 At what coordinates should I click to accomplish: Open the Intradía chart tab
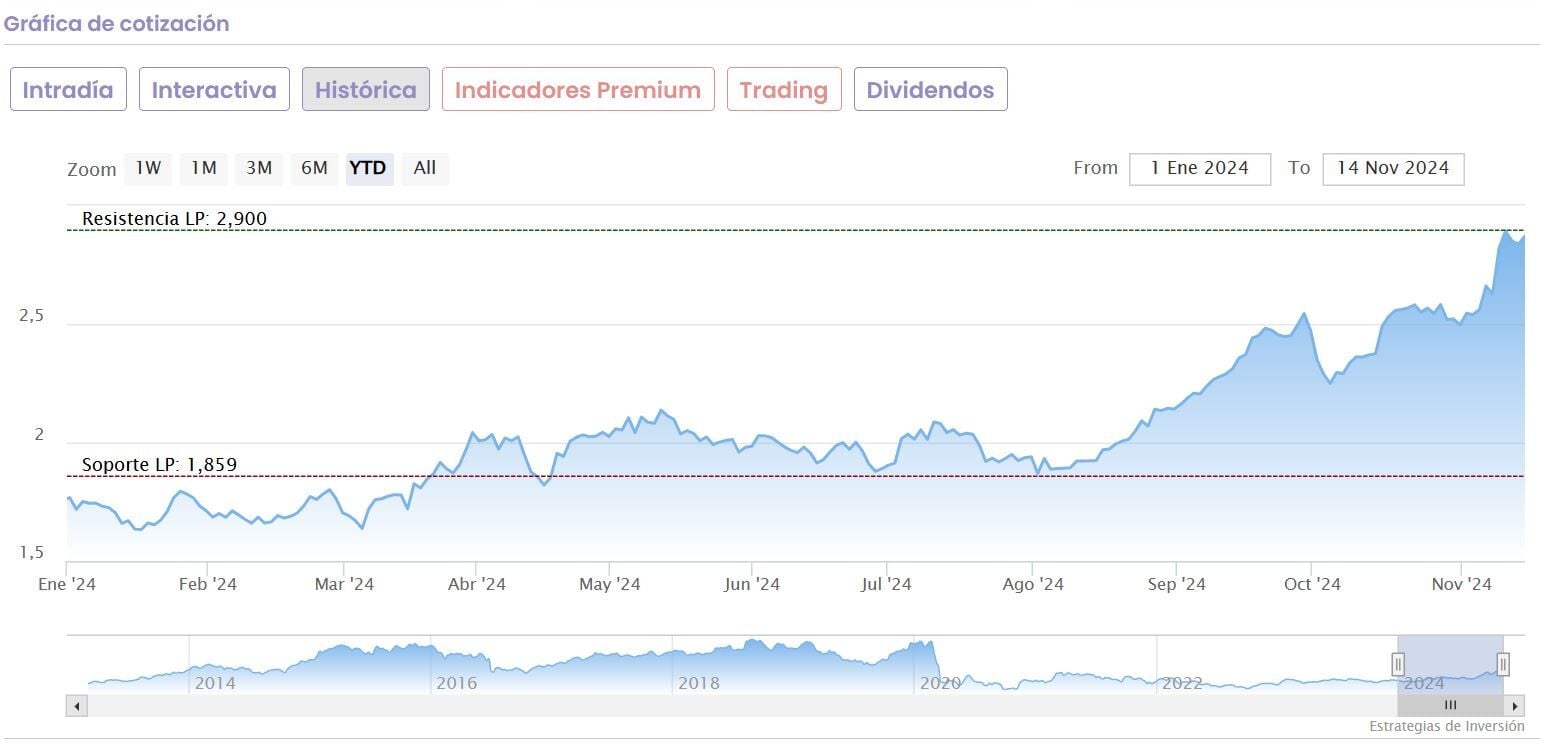pos(68,90)
